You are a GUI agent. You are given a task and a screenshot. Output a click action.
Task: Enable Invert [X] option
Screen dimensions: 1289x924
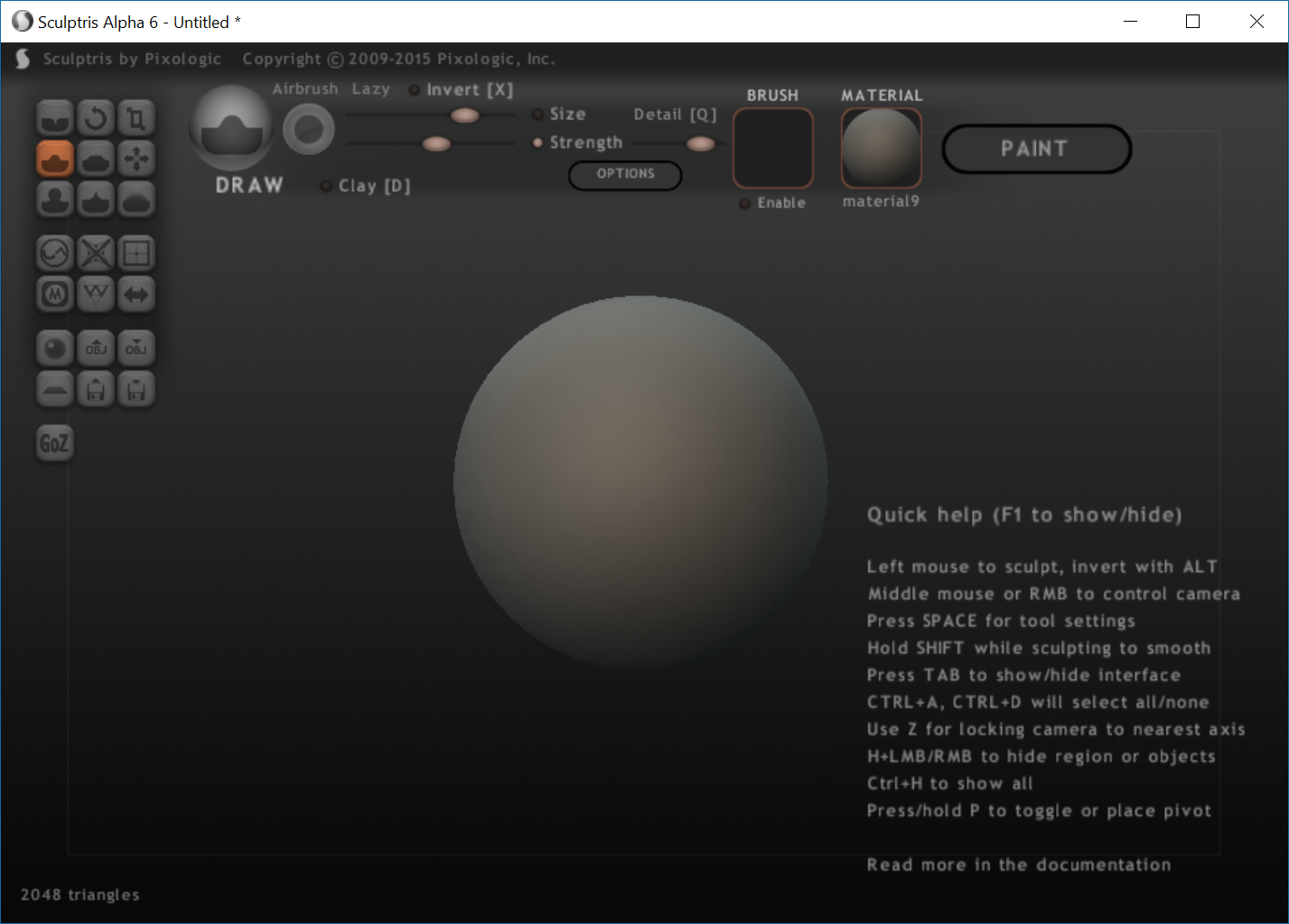click(x=462, y=89)
